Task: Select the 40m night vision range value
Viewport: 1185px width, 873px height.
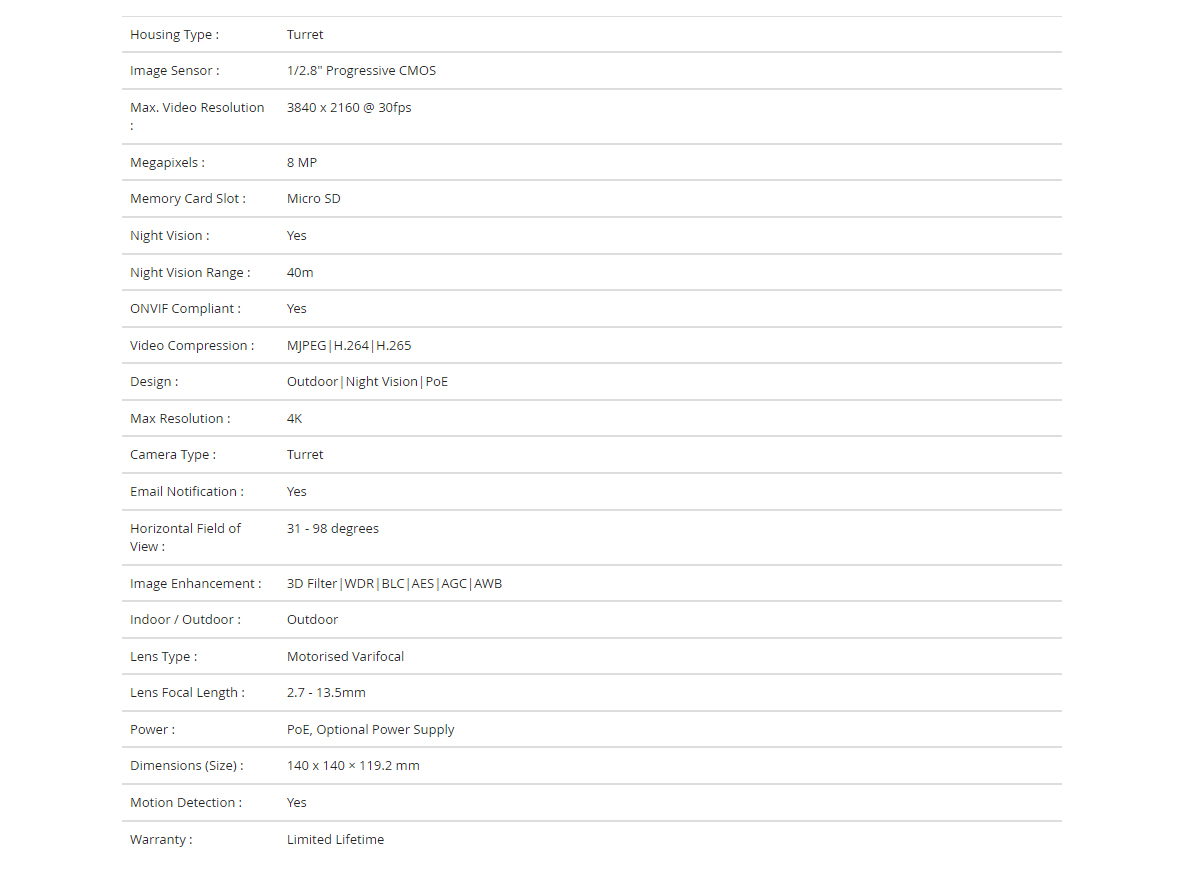Action: 300,272
